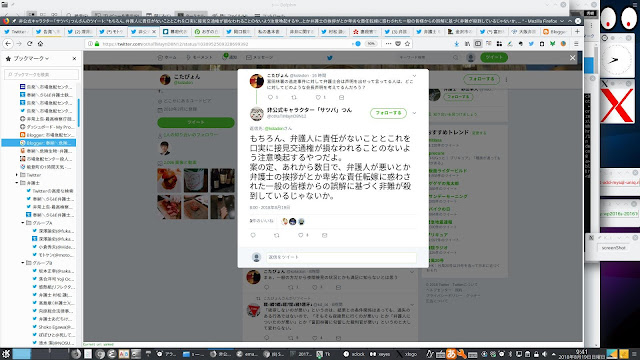
Task: Click the Twitter bird logo in header
Action: pyautogui.click(x=329, y=58)
